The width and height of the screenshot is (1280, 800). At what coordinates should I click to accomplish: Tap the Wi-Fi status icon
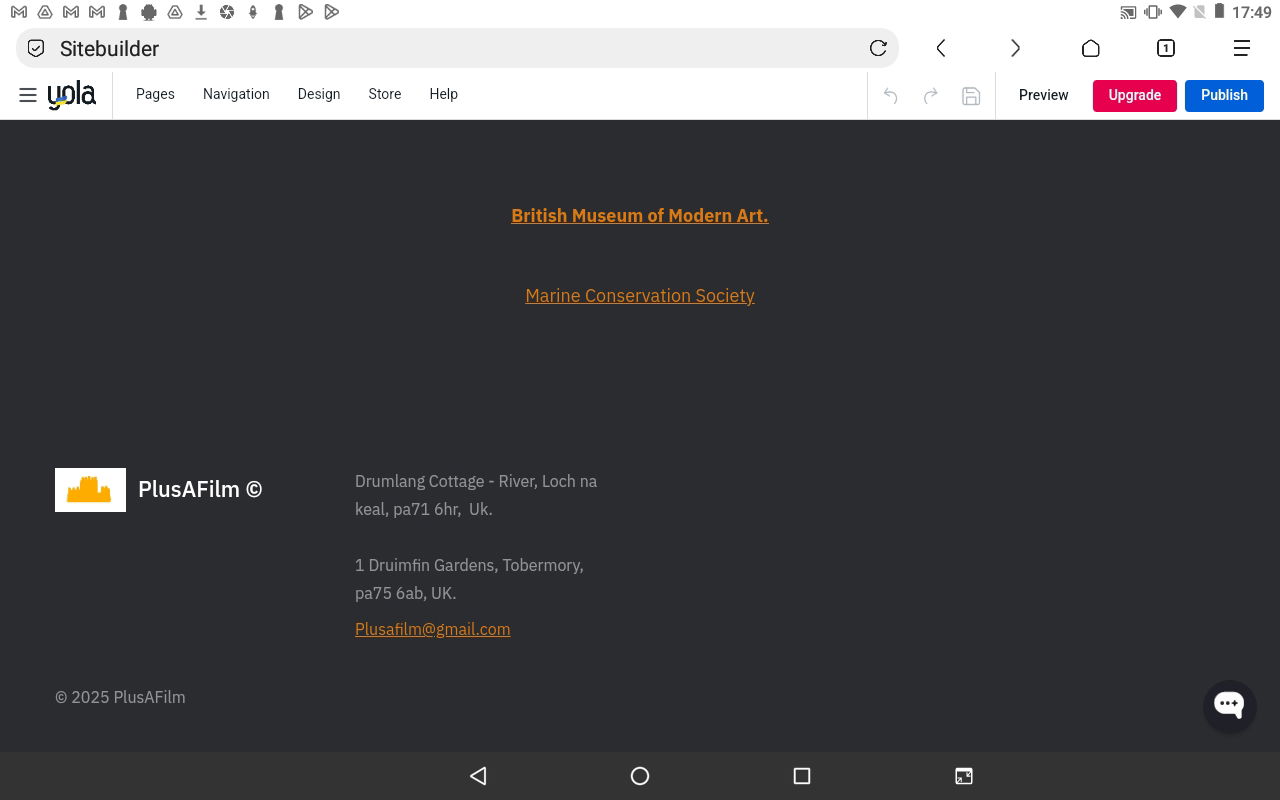click(1178, 13)
